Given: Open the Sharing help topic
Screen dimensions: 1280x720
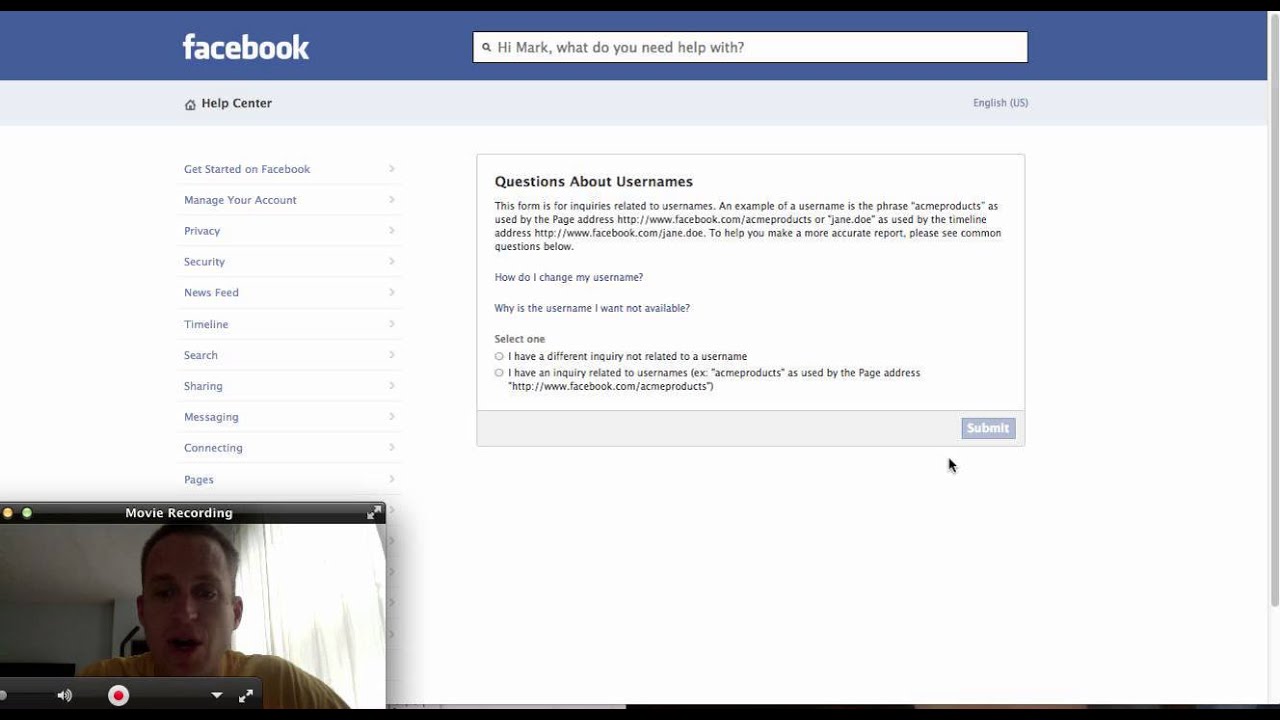Looking at the screenshot, I should (203, 386).
